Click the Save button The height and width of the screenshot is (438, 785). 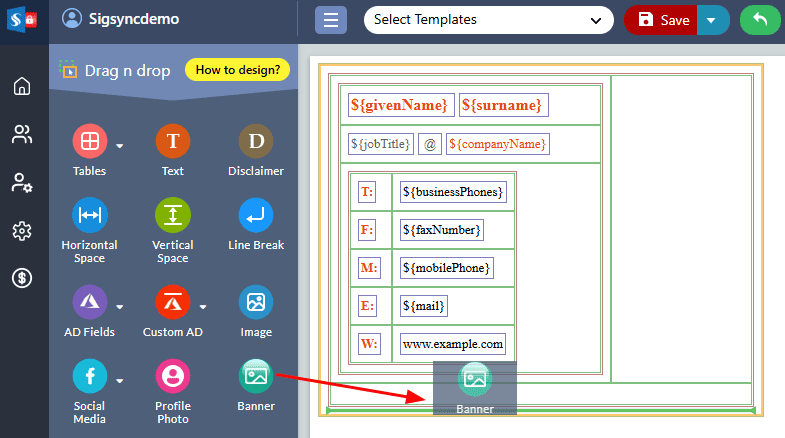(662, 20)
